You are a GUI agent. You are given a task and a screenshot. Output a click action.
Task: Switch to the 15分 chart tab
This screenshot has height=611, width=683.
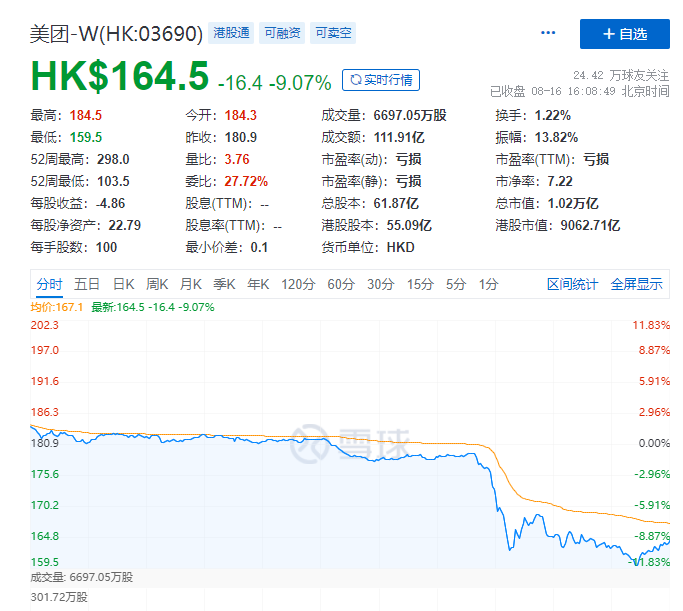click(x=420, y=284)
